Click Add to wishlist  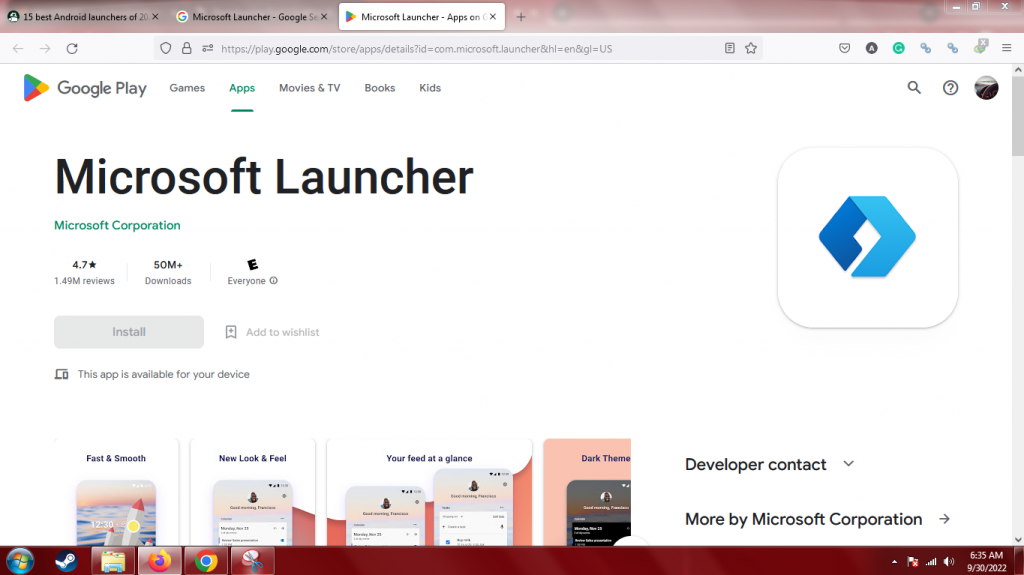tap(282, 332)
